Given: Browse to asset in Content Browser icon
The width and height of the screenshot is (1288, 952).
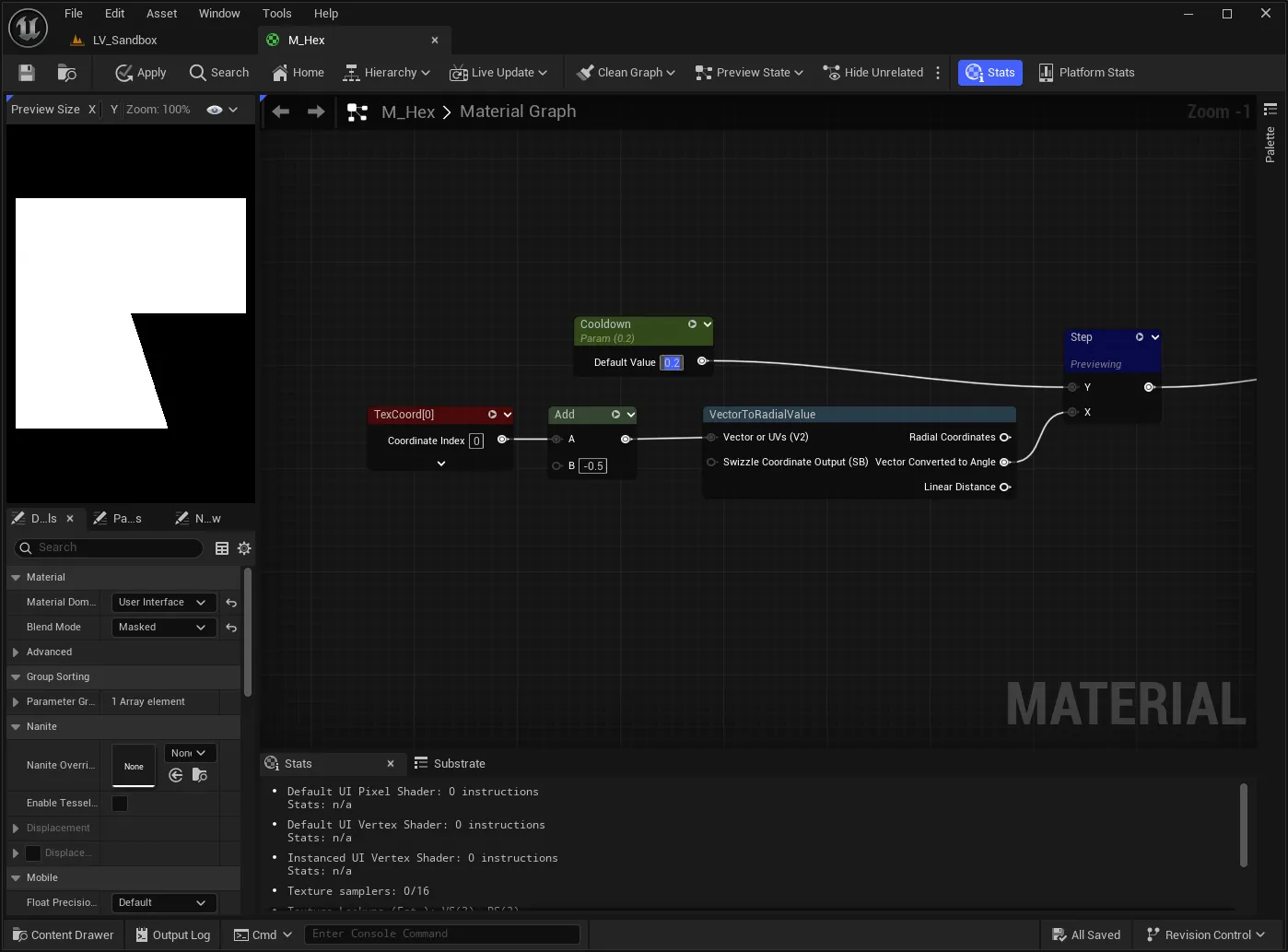Looking at the screenshot, I should click(x=66, y=73).
